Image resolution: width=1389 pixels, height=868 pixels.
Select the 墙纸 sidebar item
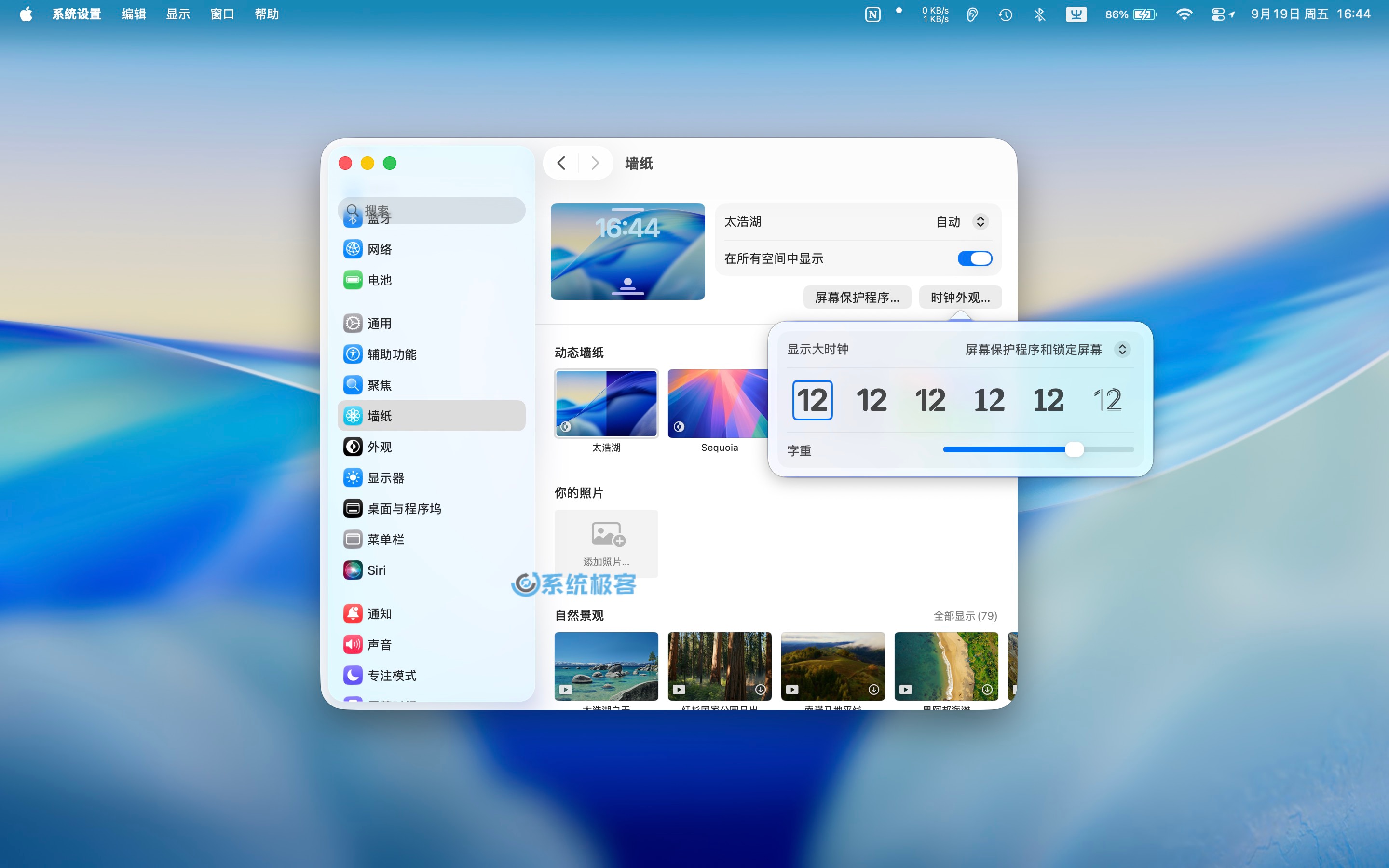pyautogui.click(x=431, y=416)
